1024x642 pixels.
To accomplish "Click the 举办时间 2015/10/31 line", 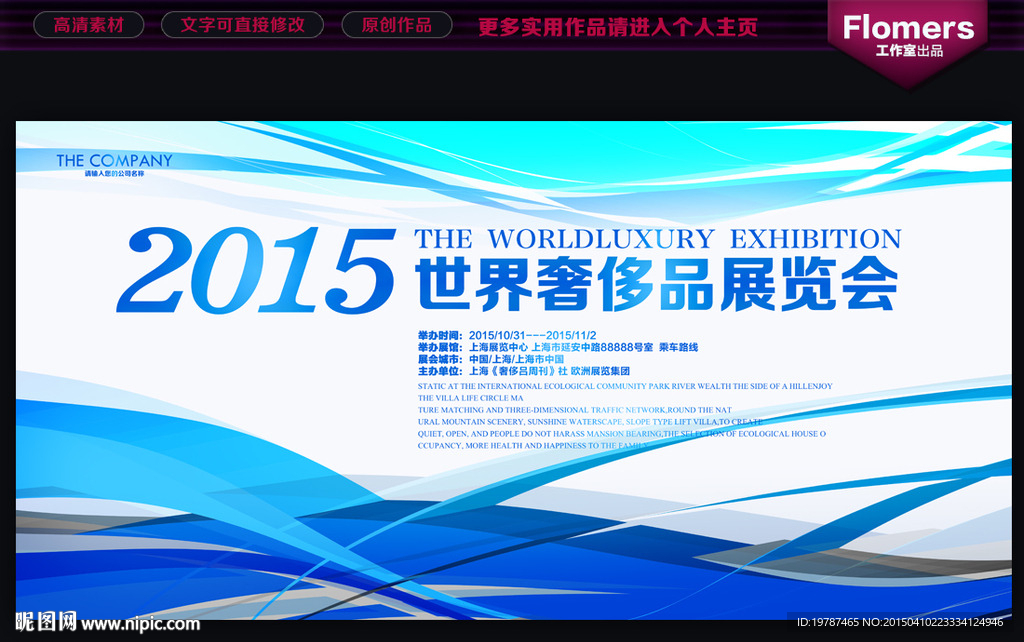I will pos(507,335).
